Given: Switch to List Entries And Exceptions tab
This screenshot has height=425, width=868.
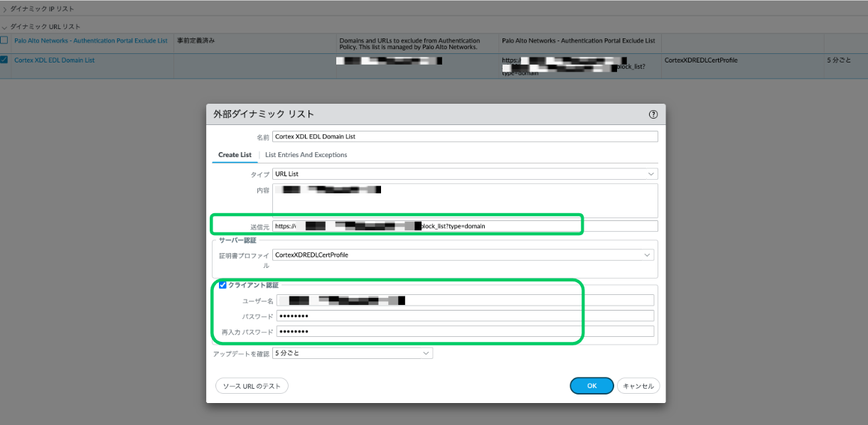Looking at the screenshot, I should (306, 155).
